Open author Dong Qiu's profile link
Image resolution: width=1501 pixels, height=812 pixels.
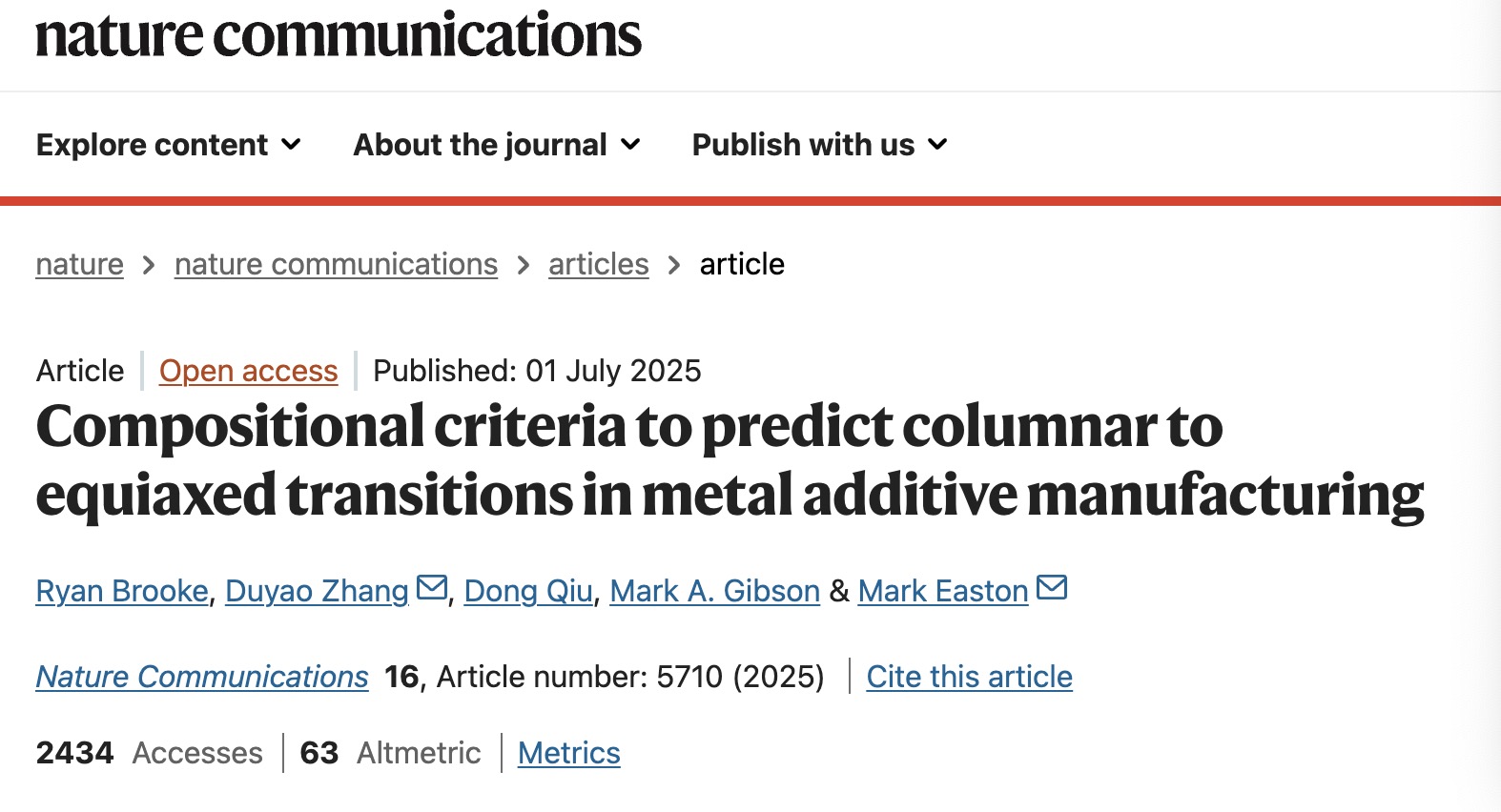(x=528, y=591)
